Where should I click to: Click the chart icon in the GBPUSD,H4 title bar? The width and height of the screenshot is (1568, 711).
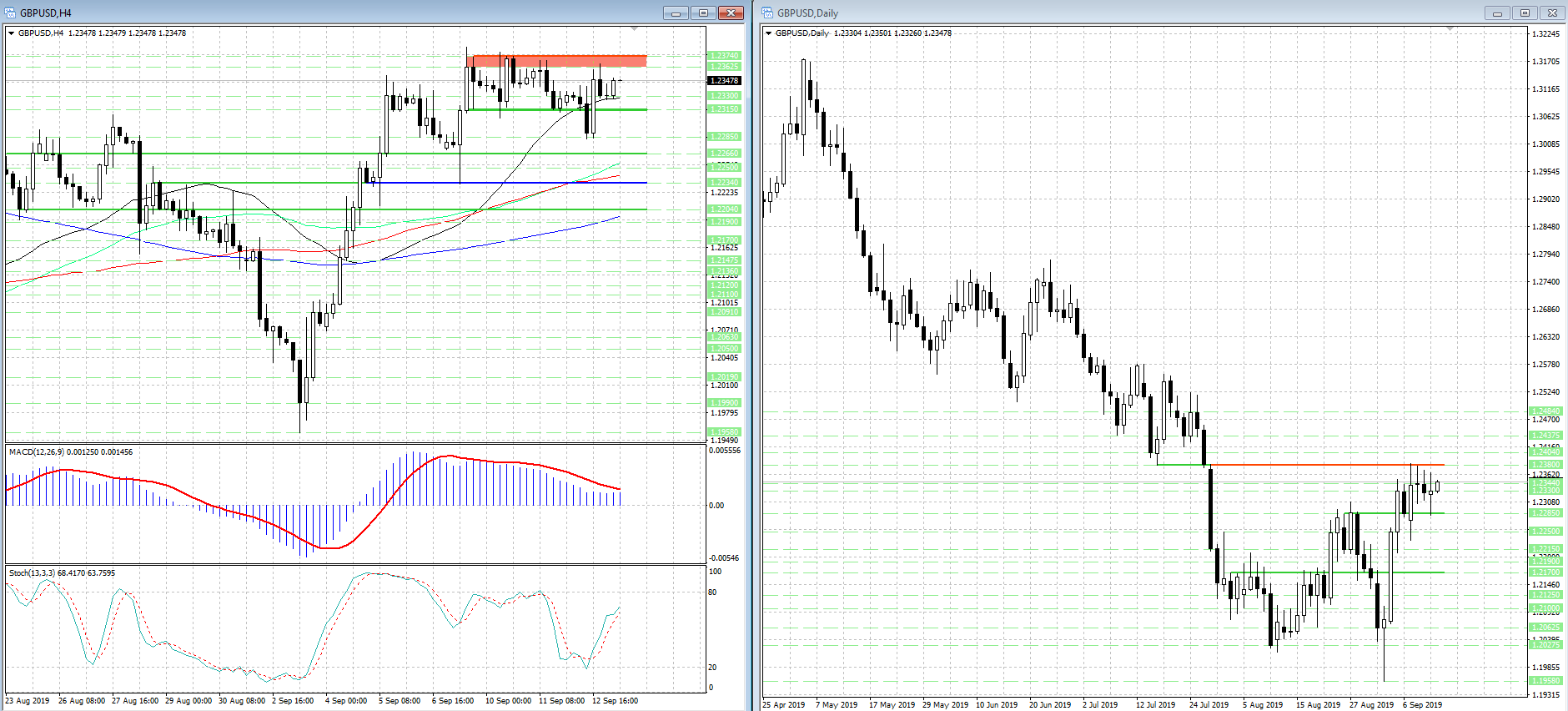tap(11, 13)
